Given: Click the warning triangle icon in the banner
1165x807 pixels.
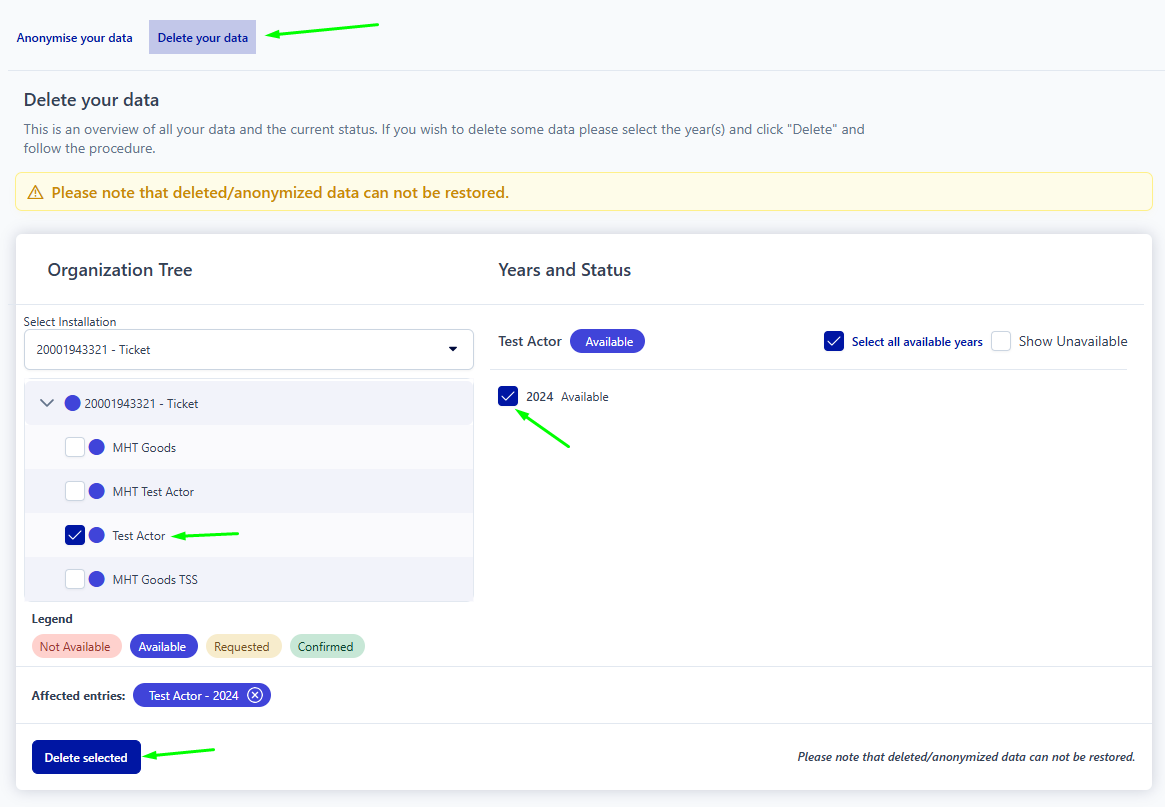Looking at the screenshot, I should point(36,192).
